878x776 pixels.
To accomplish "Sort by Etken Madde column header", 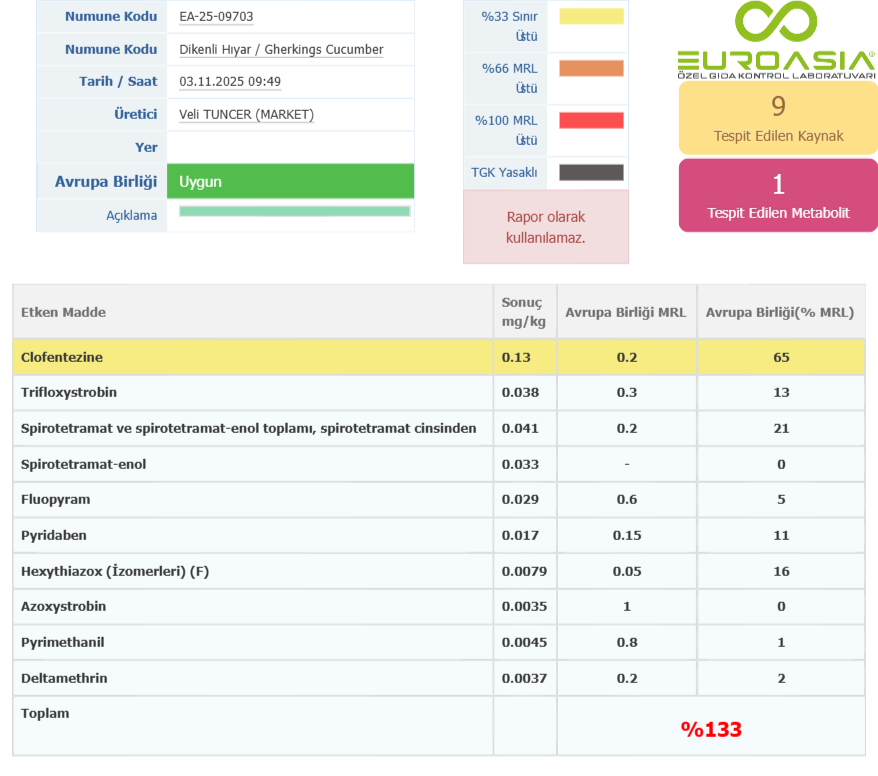I will [x=63, y=312].
